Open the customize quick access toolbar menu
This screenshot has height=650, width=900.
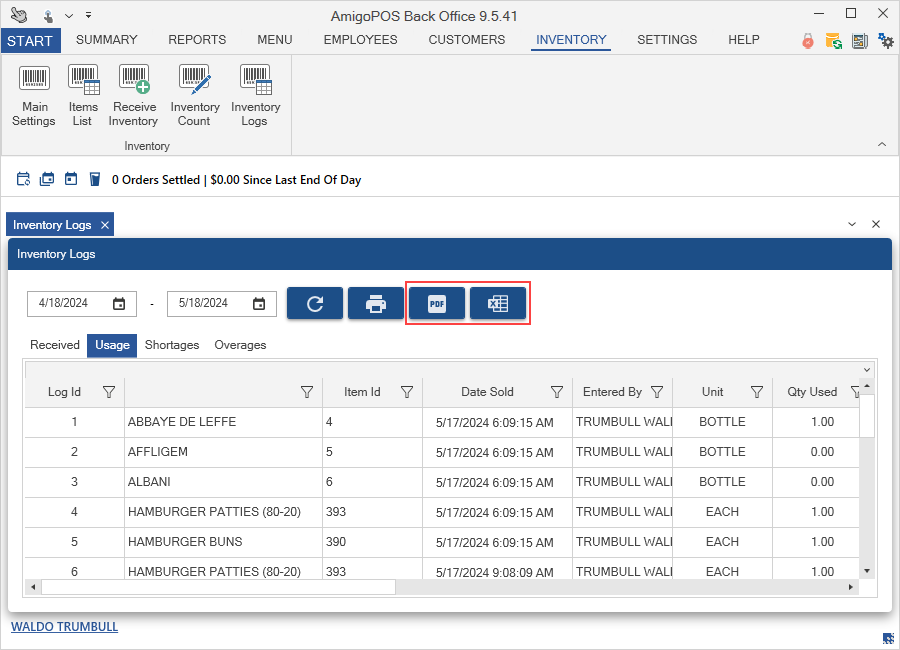click(x=88, y=15)
